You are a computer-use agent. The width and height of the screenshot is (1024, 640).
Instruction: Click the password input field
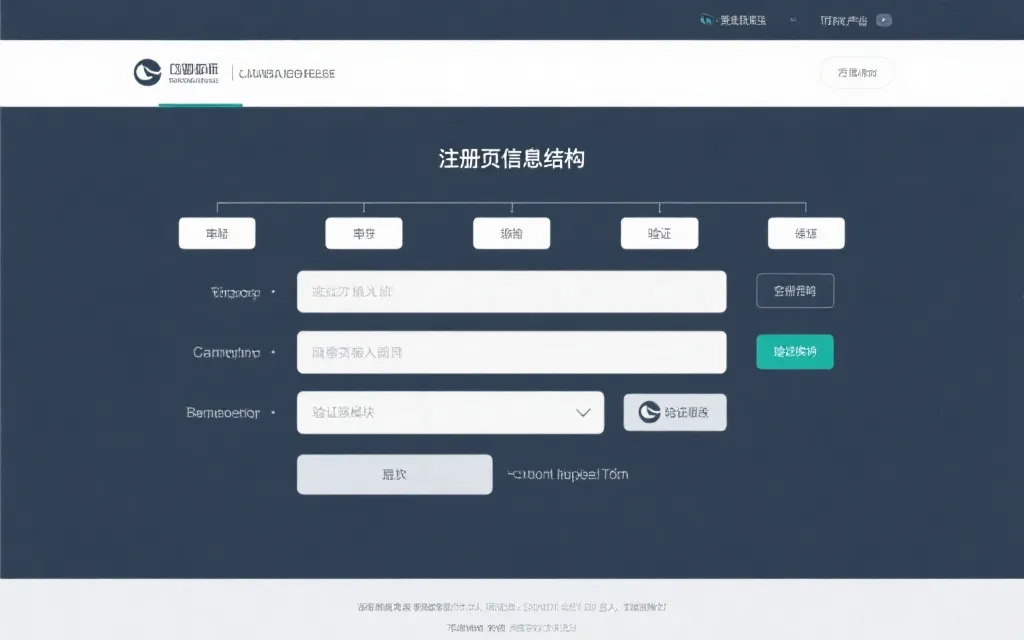point(511,352)
